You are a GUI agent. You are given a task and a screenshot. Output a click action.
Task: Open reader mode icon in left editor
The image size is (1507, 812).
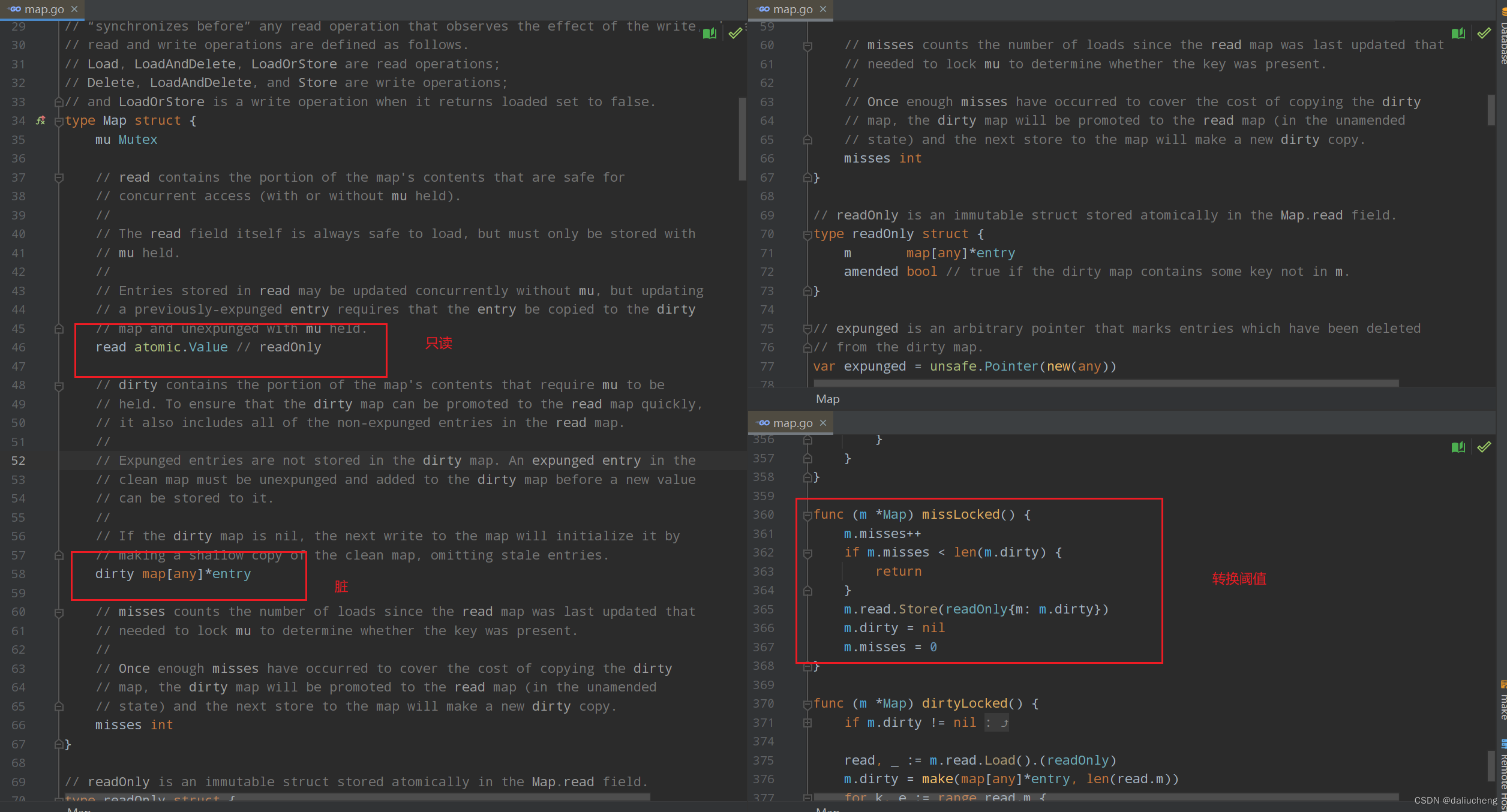pyautogui.click(x=710, y=33)
